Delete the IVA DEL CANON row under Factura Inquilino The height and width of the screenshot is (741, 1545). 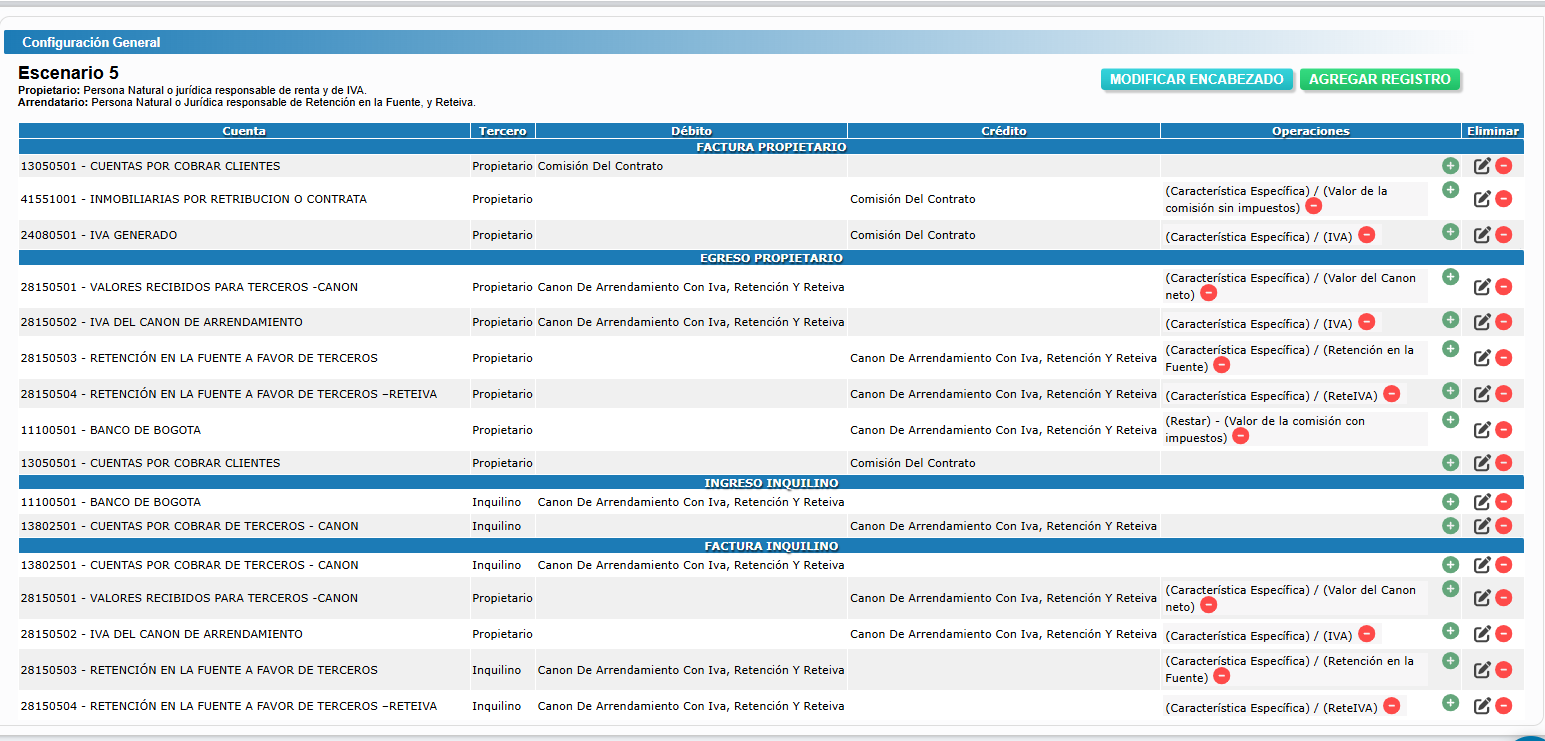1503,634
